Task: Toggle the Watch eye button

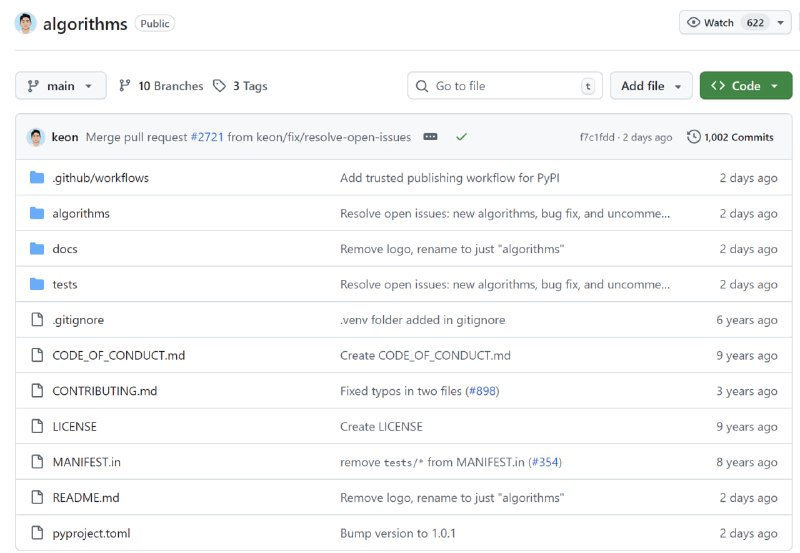Action: tap(710, 23)
